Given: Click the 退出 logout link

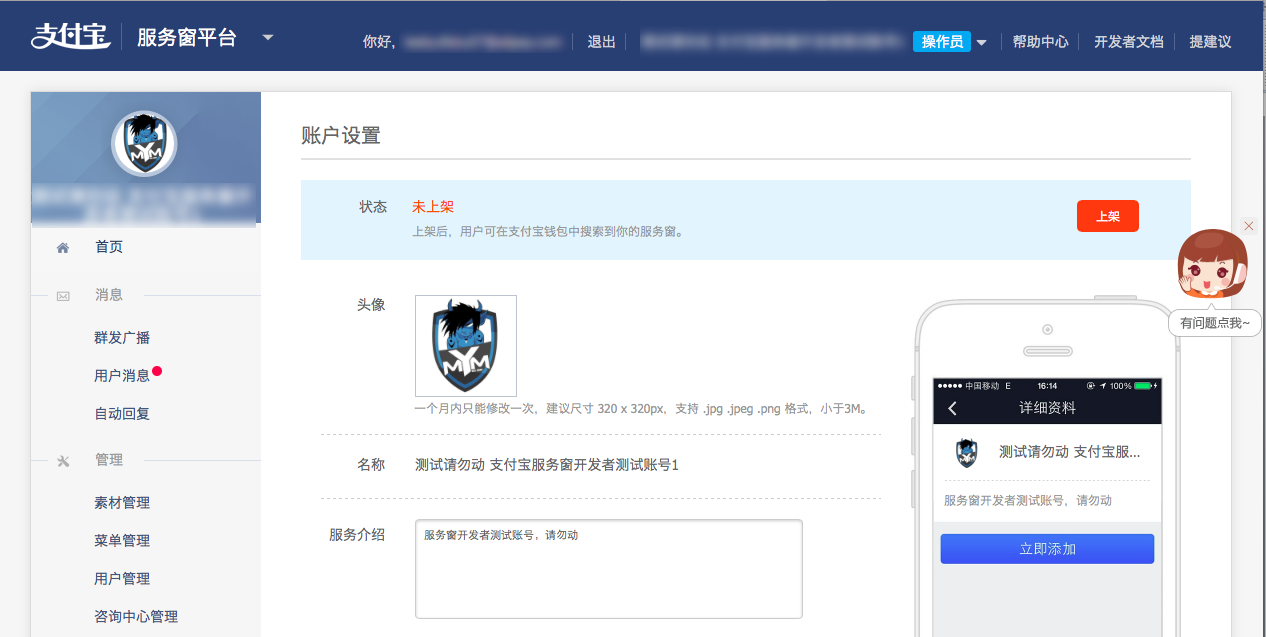Looking at the screenshot, I should tap(601, 42).
